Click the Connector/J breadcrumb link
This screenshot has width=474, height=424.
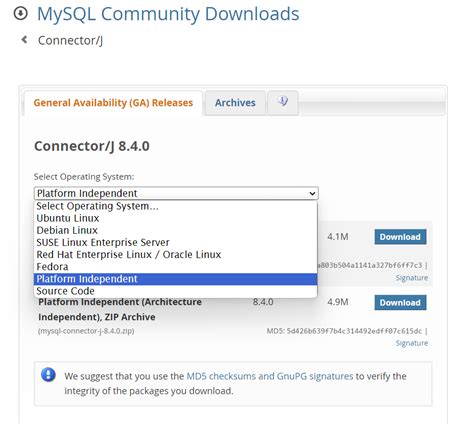(70, 40)
